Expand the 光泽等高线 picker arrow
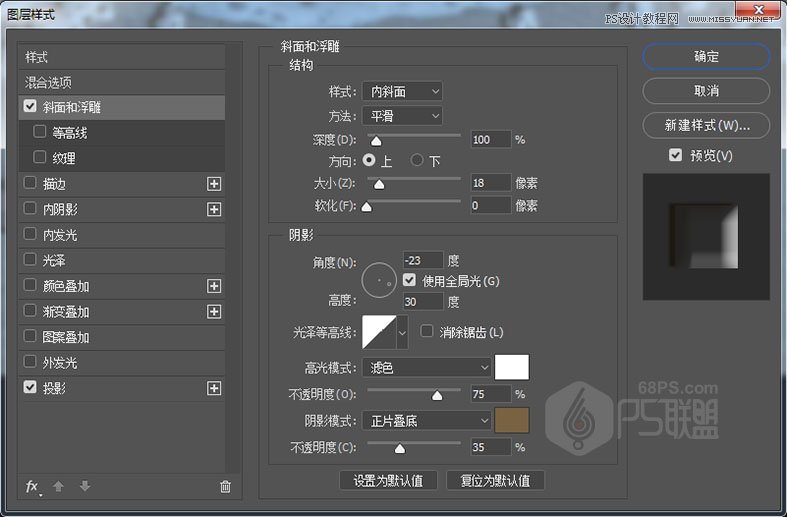Image resolution: width=787 pixels, height=517 pixels. [403, 332]
